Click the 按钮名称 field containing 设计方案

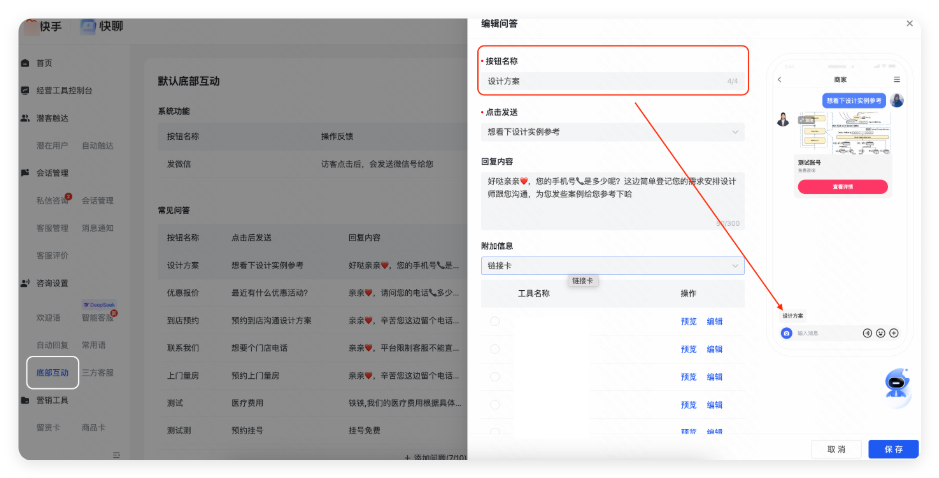coord(613,81)
